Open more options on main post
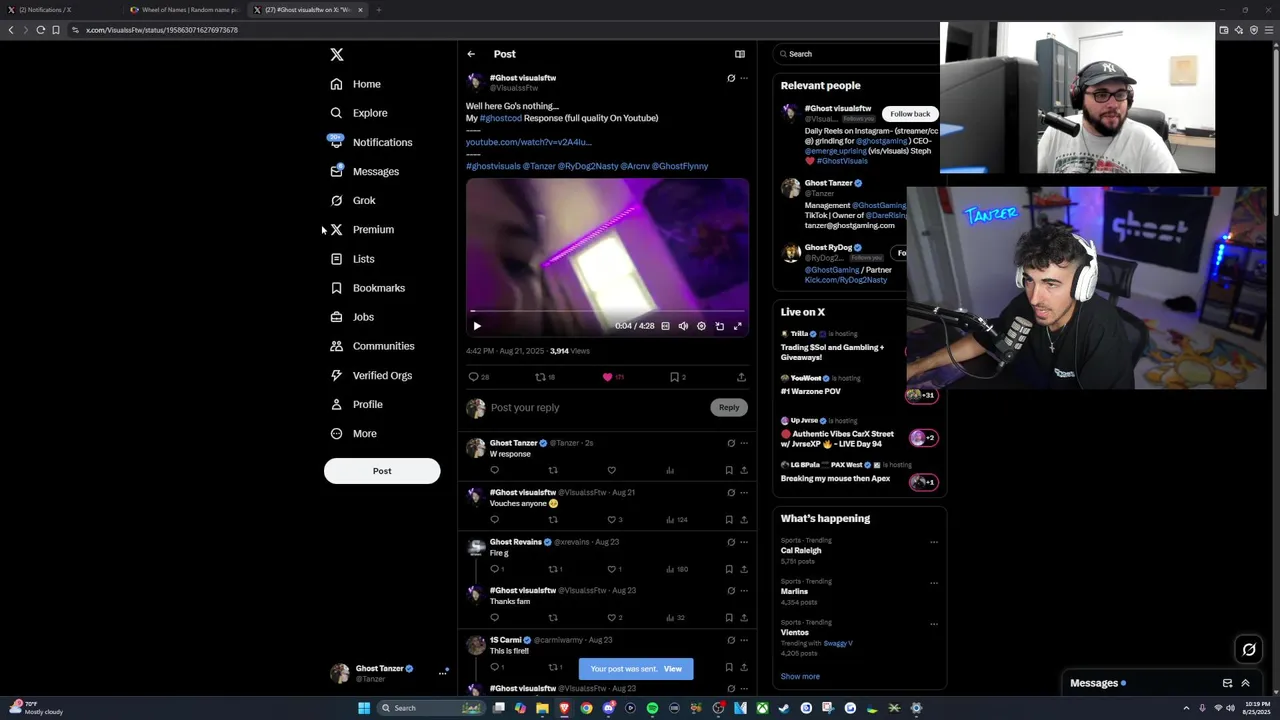The image size is (1280, 720). tap(743, 78)
